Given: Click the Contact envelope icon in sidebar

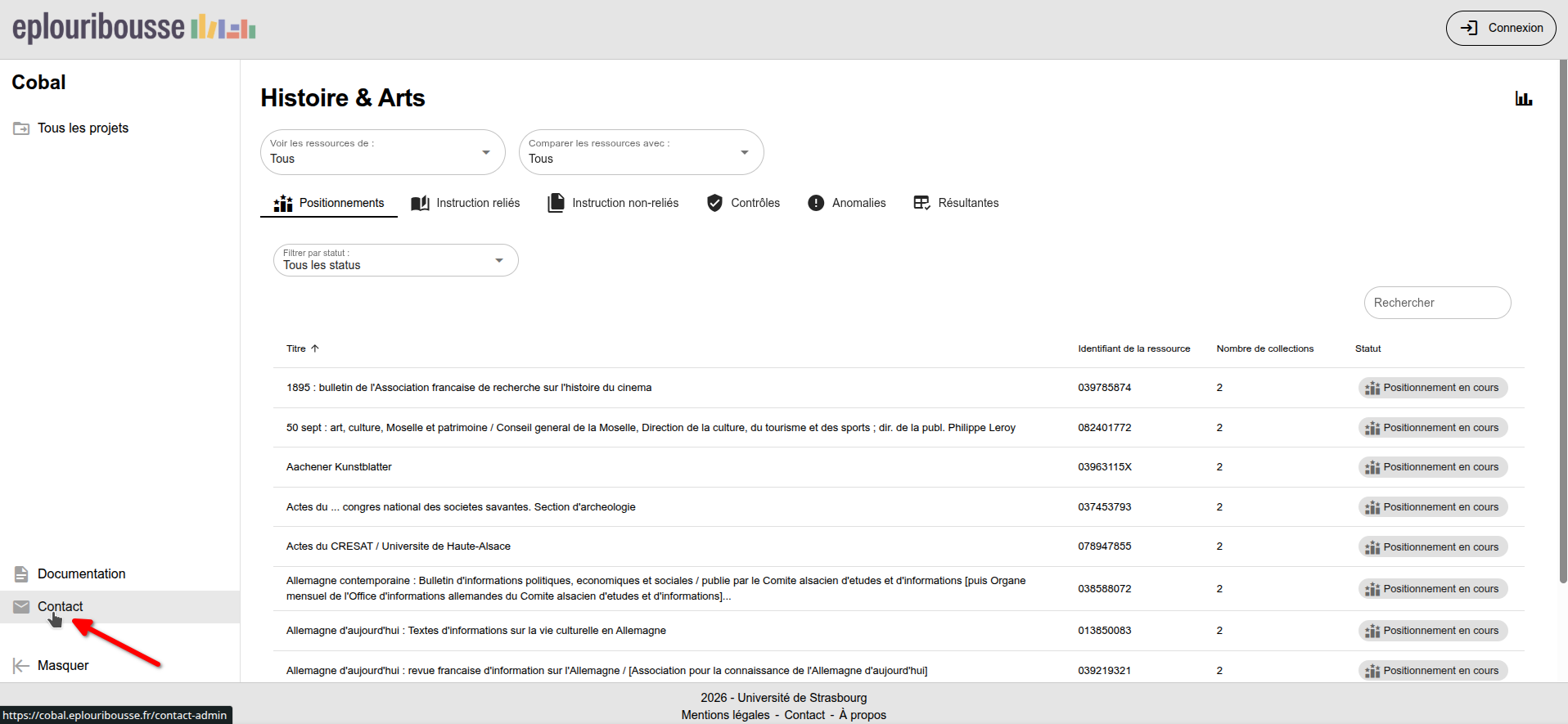Looking at the screenshot, I should click(x=21, y=607).
